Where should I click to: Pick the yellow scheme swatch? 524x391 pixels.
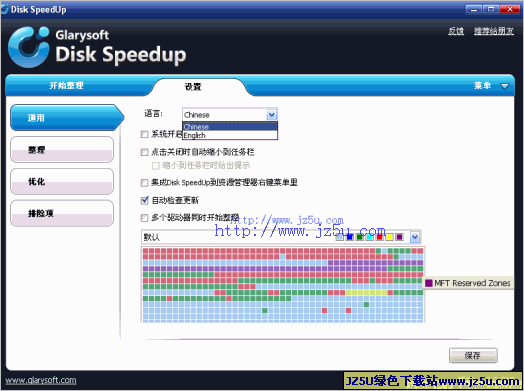click(x=389, y=237)
